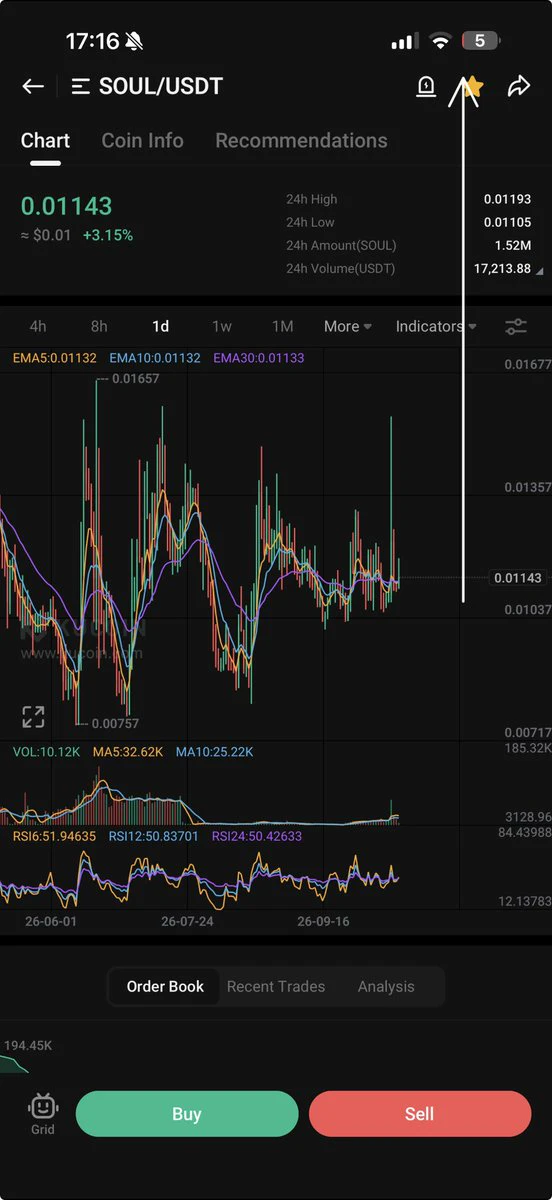Tap the 0.00757 chart low marker
552x1200 pixels.
click(x=114, y=723)
